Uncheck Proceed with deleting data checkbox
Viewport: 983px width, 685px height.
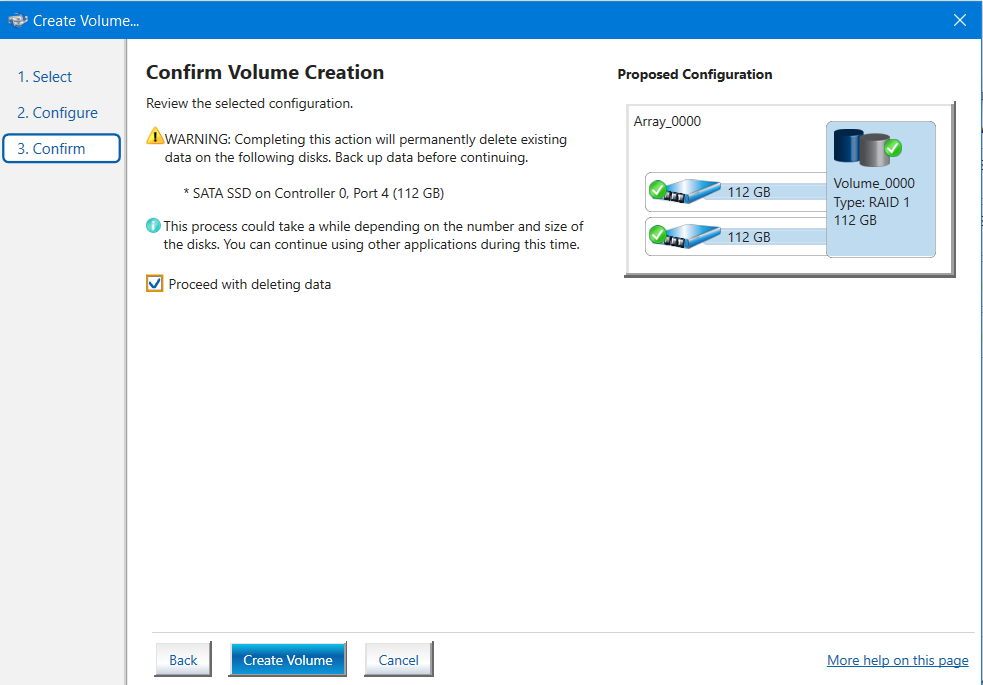(154, 283)
